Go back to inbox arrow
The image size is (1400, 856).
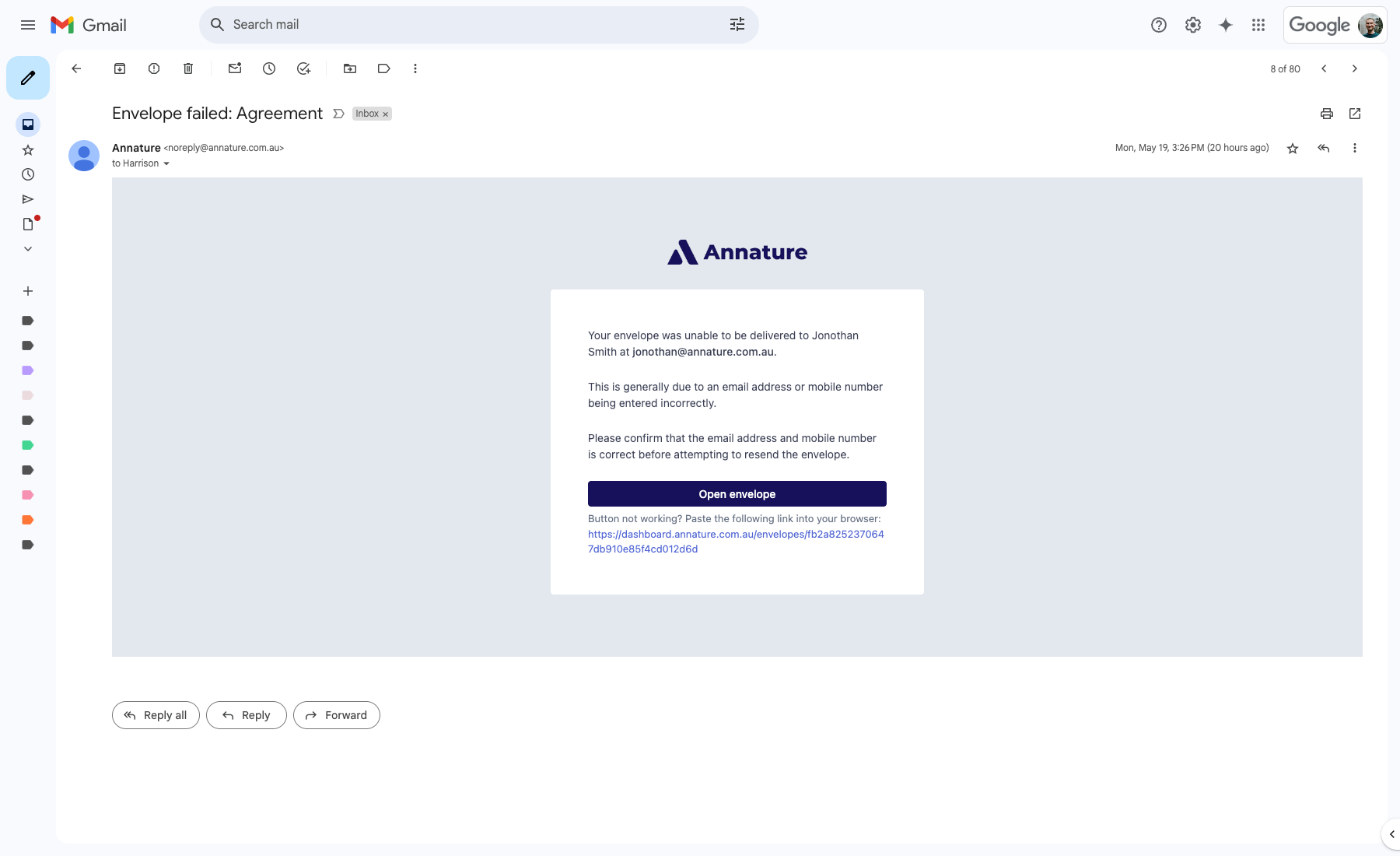click(x=76, y=68)
